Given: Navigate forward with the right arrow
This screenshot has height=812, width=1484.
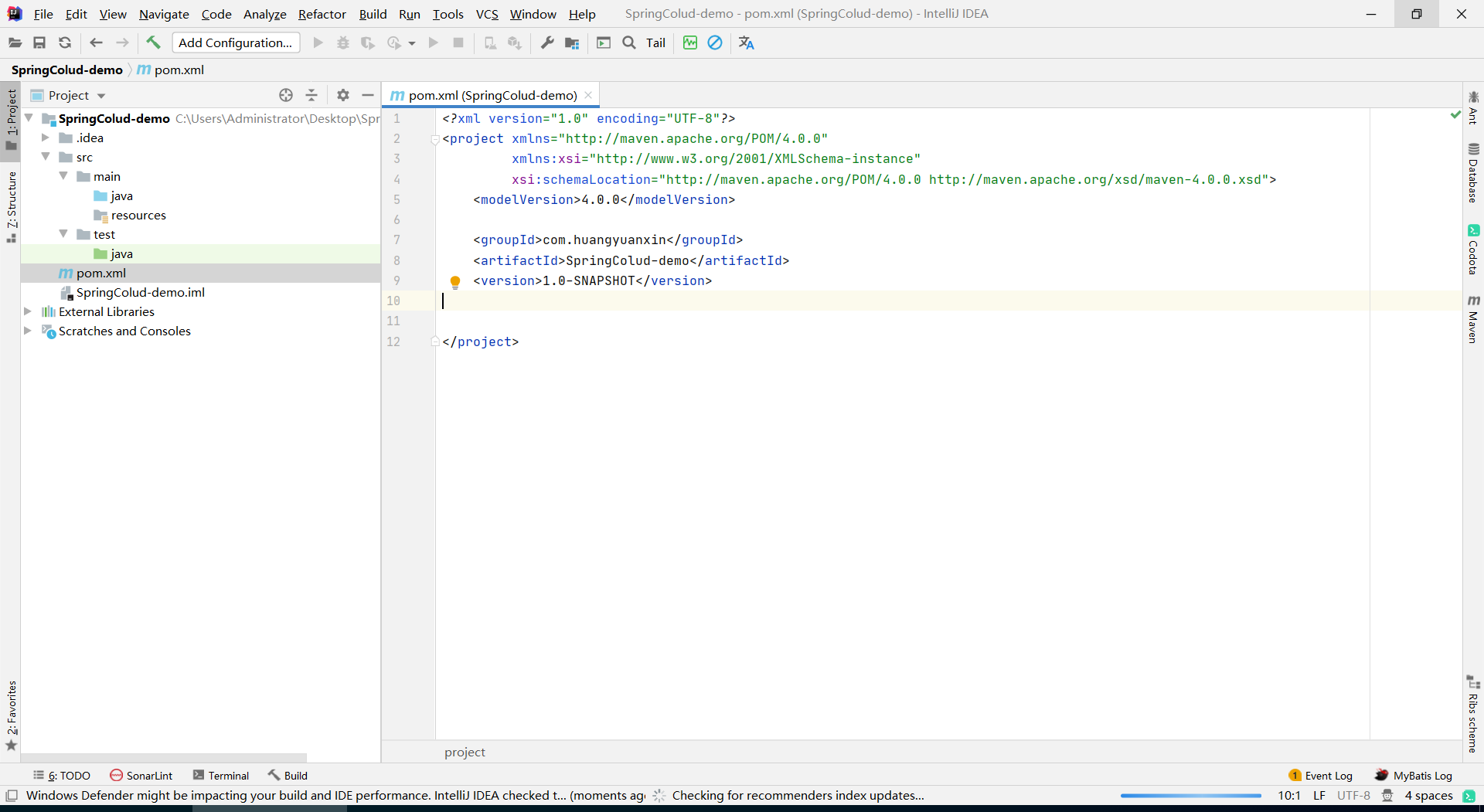Looking at the screenshot, I should coord(122,43).
